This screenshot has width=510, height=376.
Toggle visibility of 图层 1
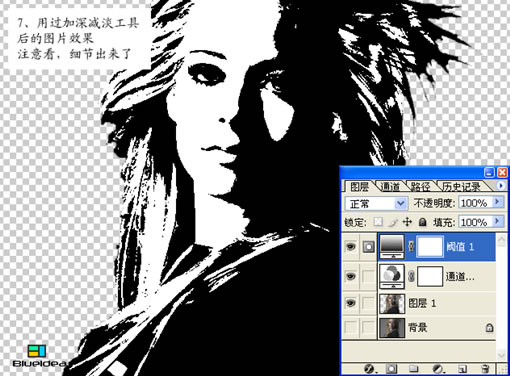tap(350, 303)
